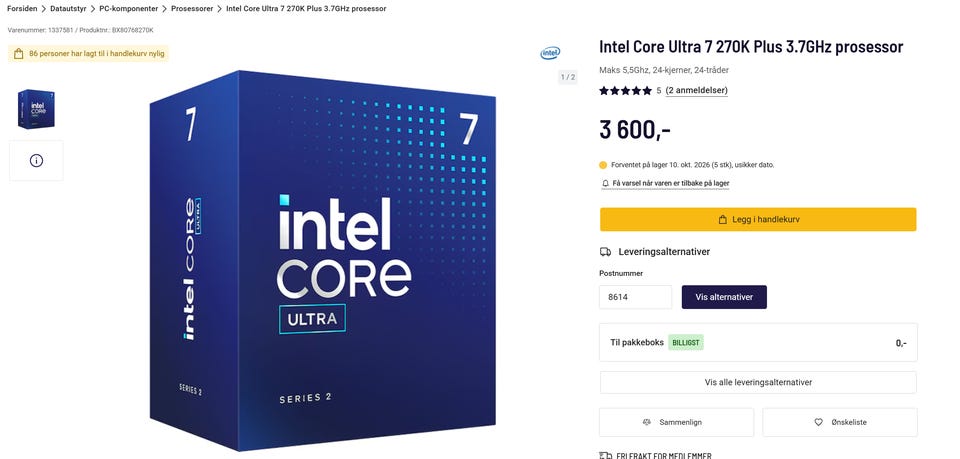Click the large Intel Core Ultra product image

coord(323,260)
